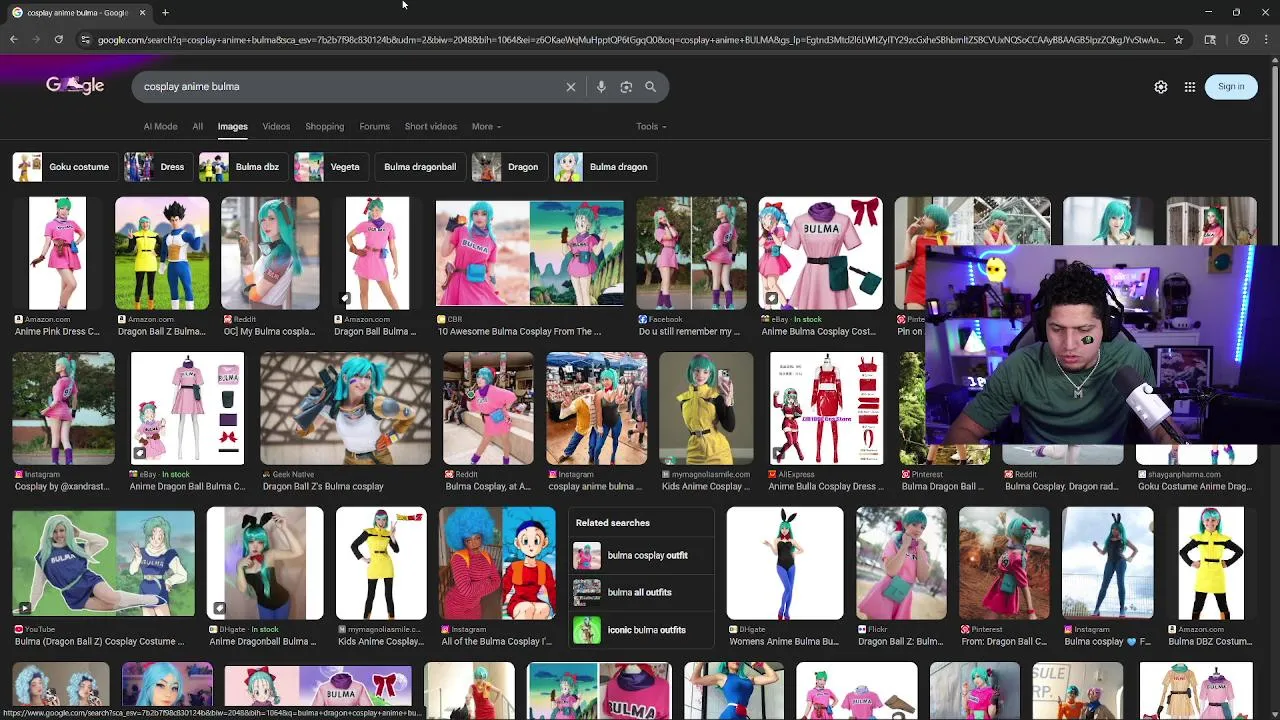
Task: Open the All of the Bulma Cosplay Instagram image
Action: tap(497, 563)
